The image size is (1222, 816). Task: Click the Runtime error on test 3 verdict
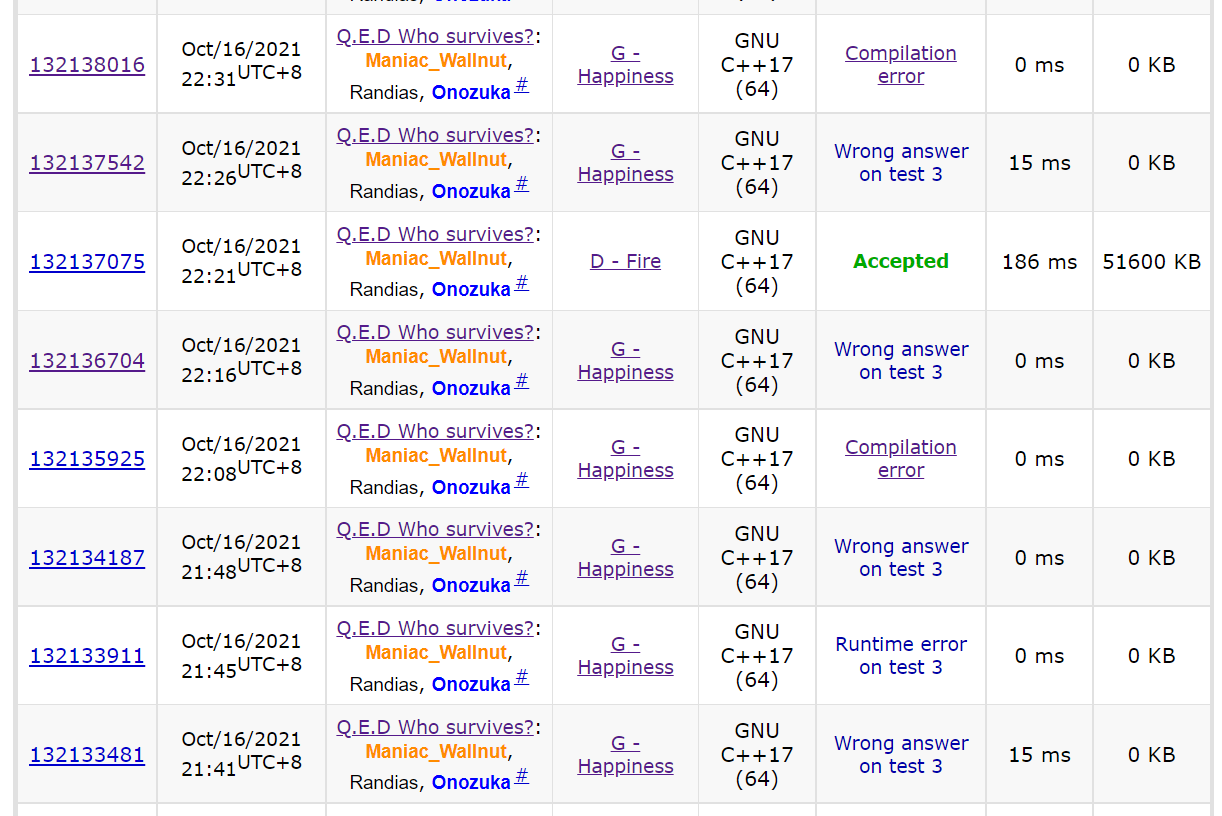(900, 656)
